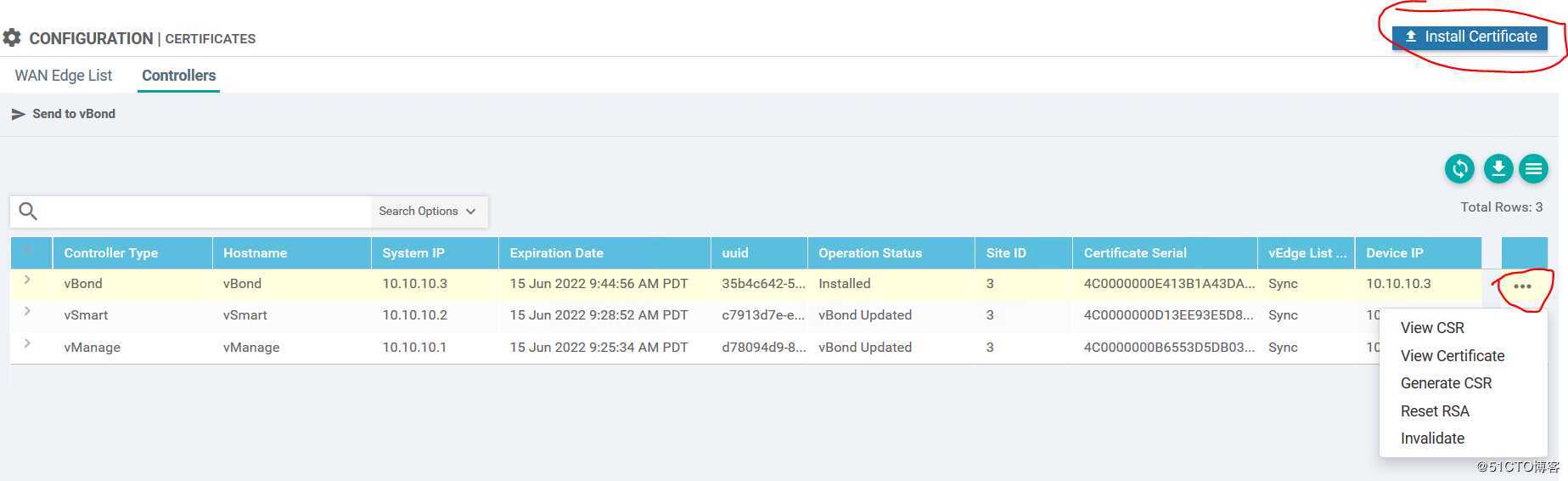
Task: Click the Sync cell in the vBond row
Action: point(1283,284)
